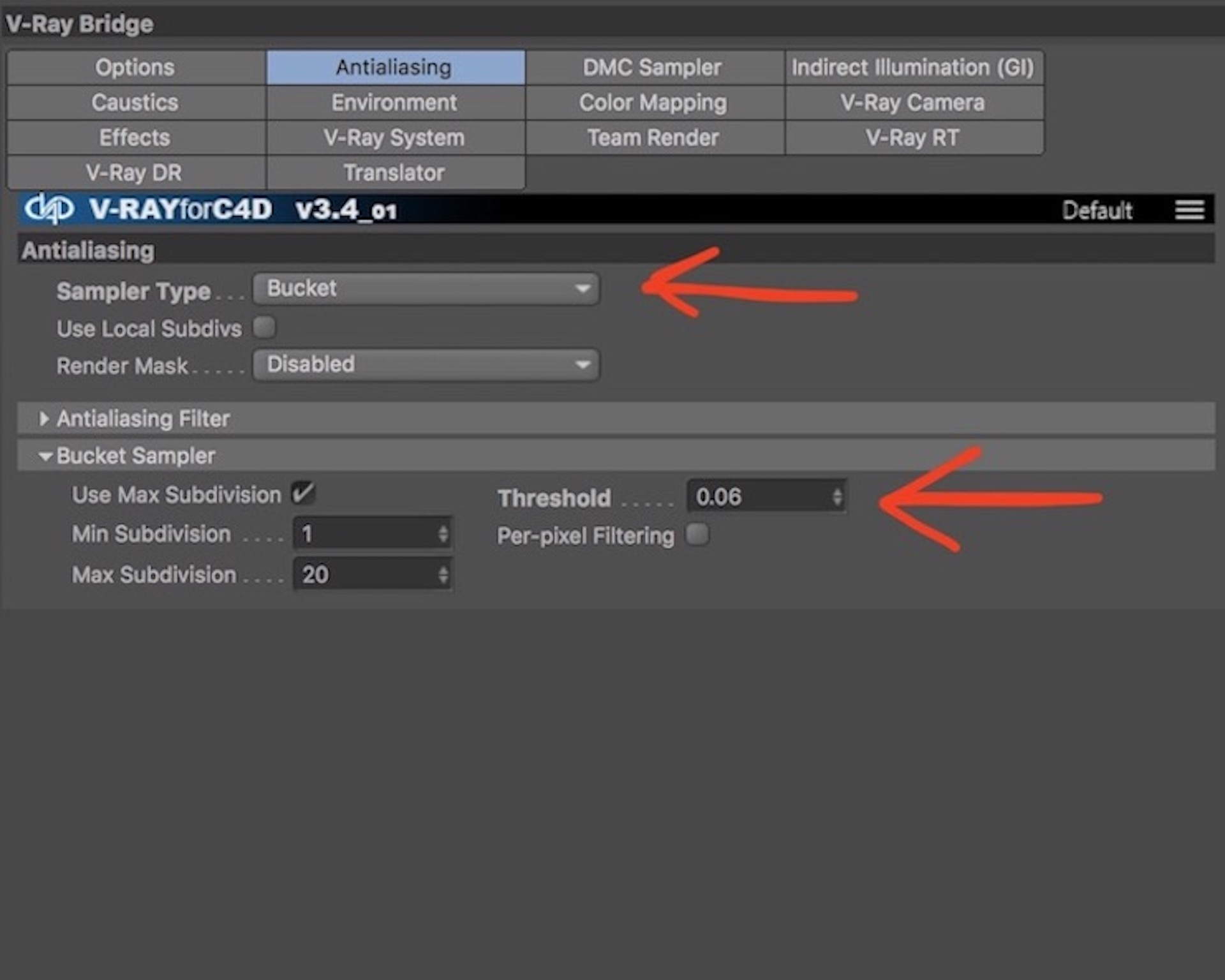Open the Sampler Type dropdown
Viewport: 1225px width, 980px height.
tap(426, 289)
